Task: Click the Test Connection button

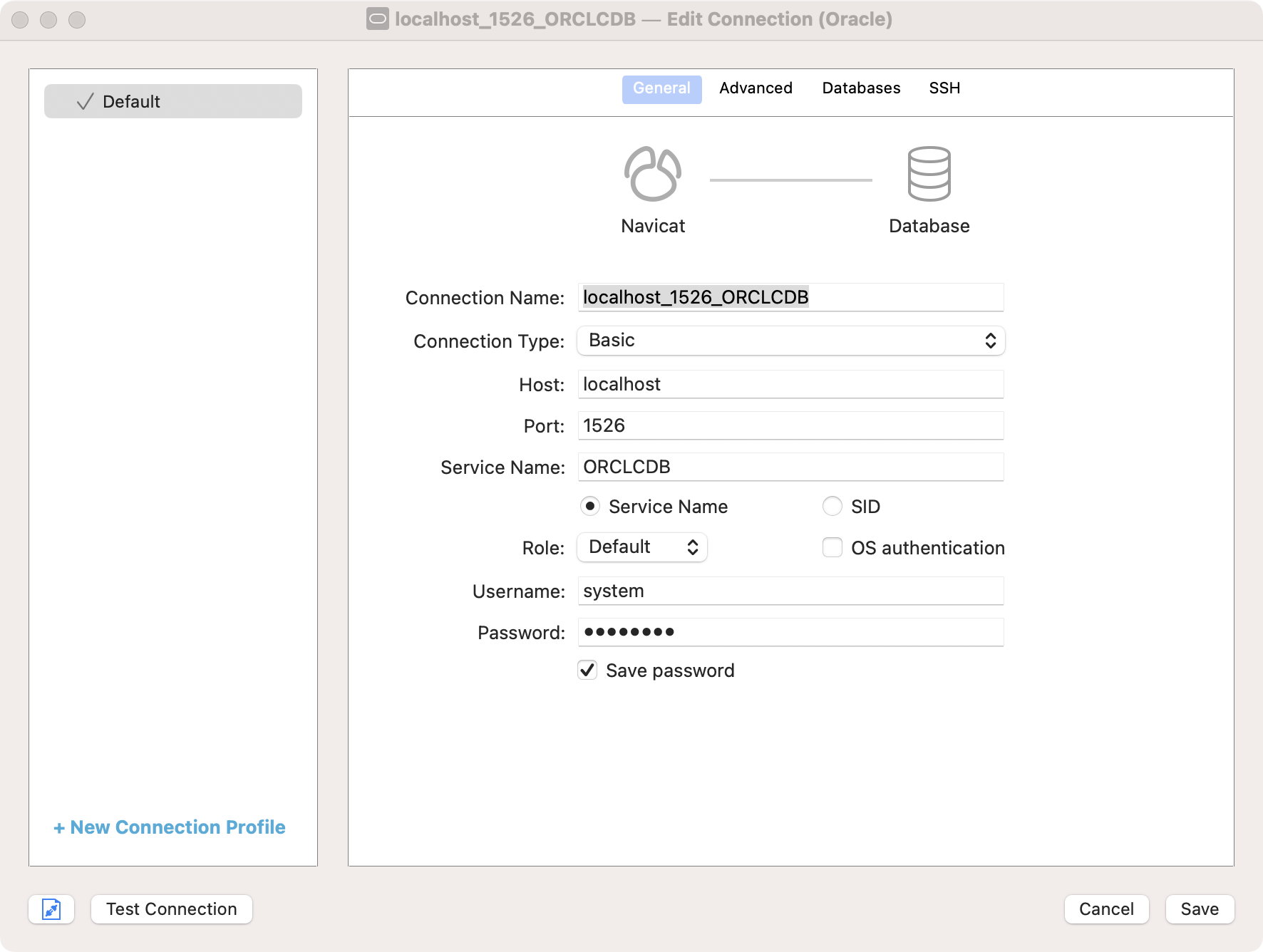Action: (172, 909)
